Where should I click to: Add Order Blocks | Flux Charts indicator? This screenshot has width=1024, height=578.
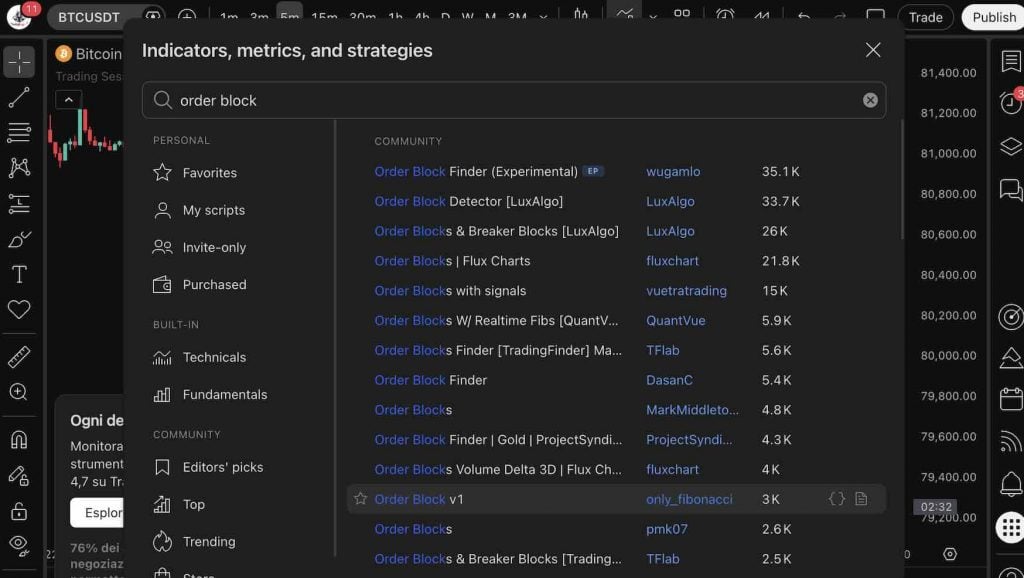pyautogui.click(x=452, y=261)
